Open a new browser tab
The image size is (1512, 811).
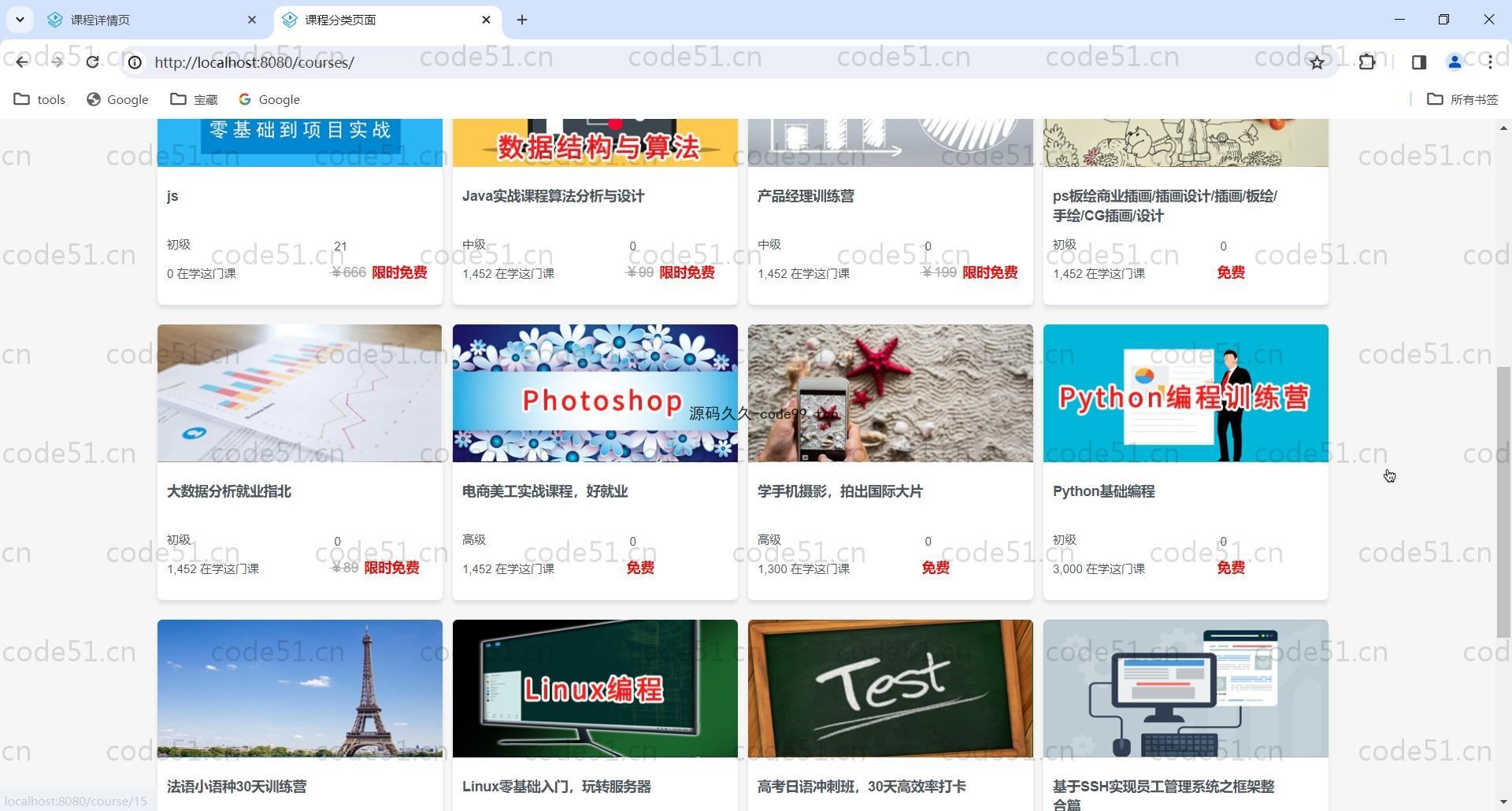pyautogui.click(x=522, y=20)
